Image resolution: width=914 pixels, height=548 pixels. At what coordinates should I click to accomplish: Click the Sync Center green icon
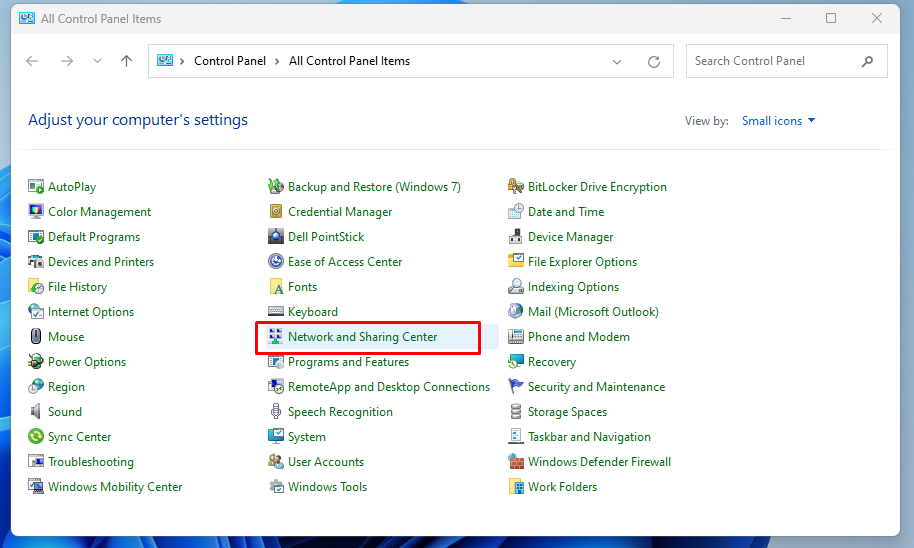(37, 437)
